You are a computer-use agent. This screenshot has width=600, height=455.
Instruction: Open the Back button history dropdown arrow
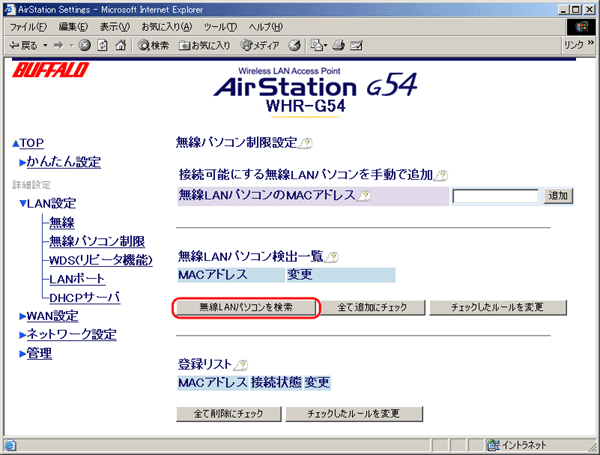[45, 46]
